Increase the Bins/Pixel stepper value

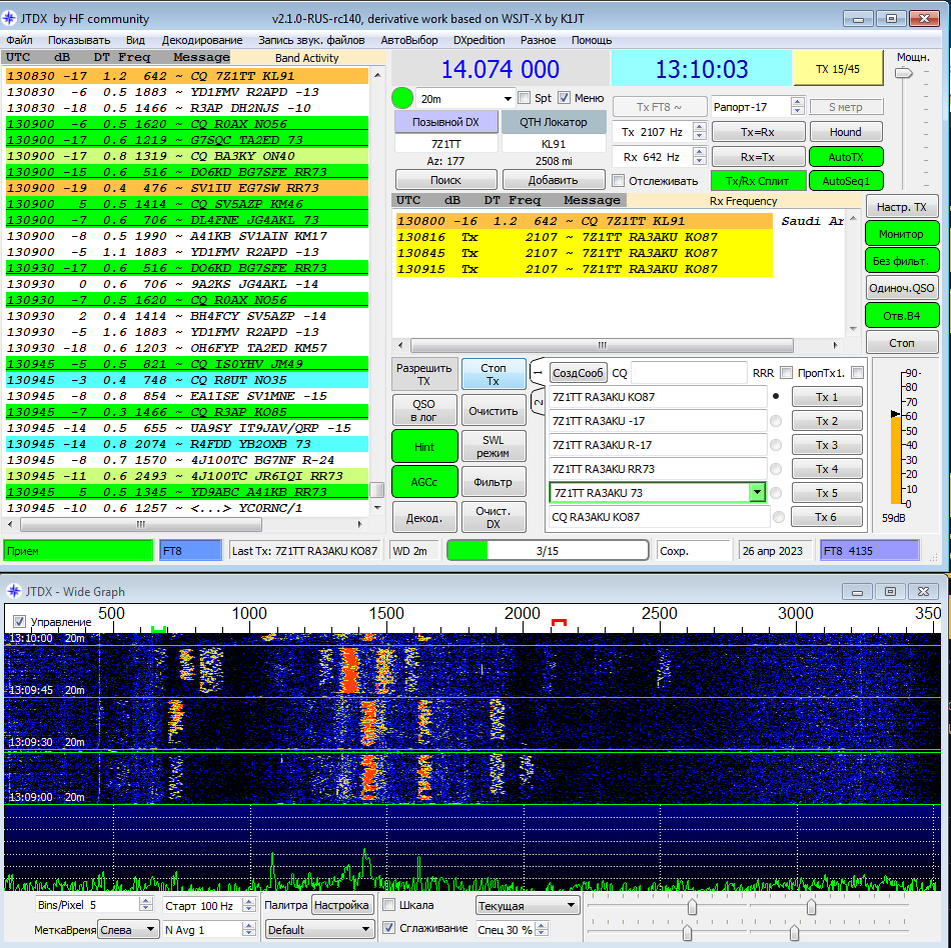coord(146,901)
